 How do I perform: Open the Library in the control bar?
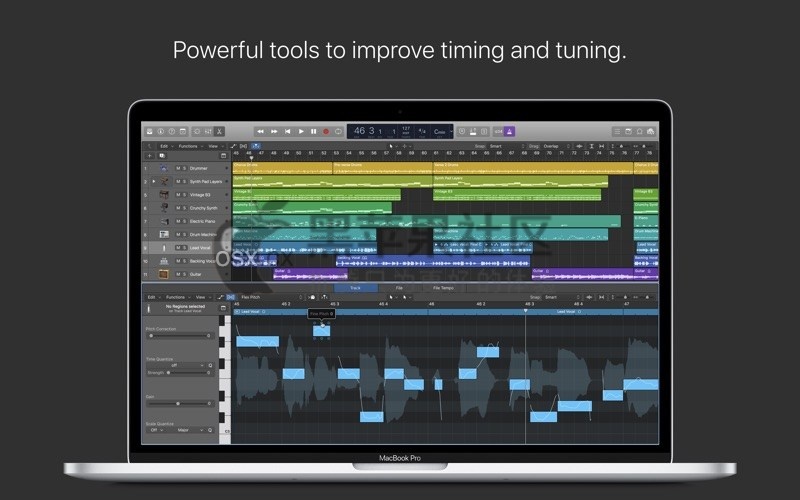[x=149, y=132]
